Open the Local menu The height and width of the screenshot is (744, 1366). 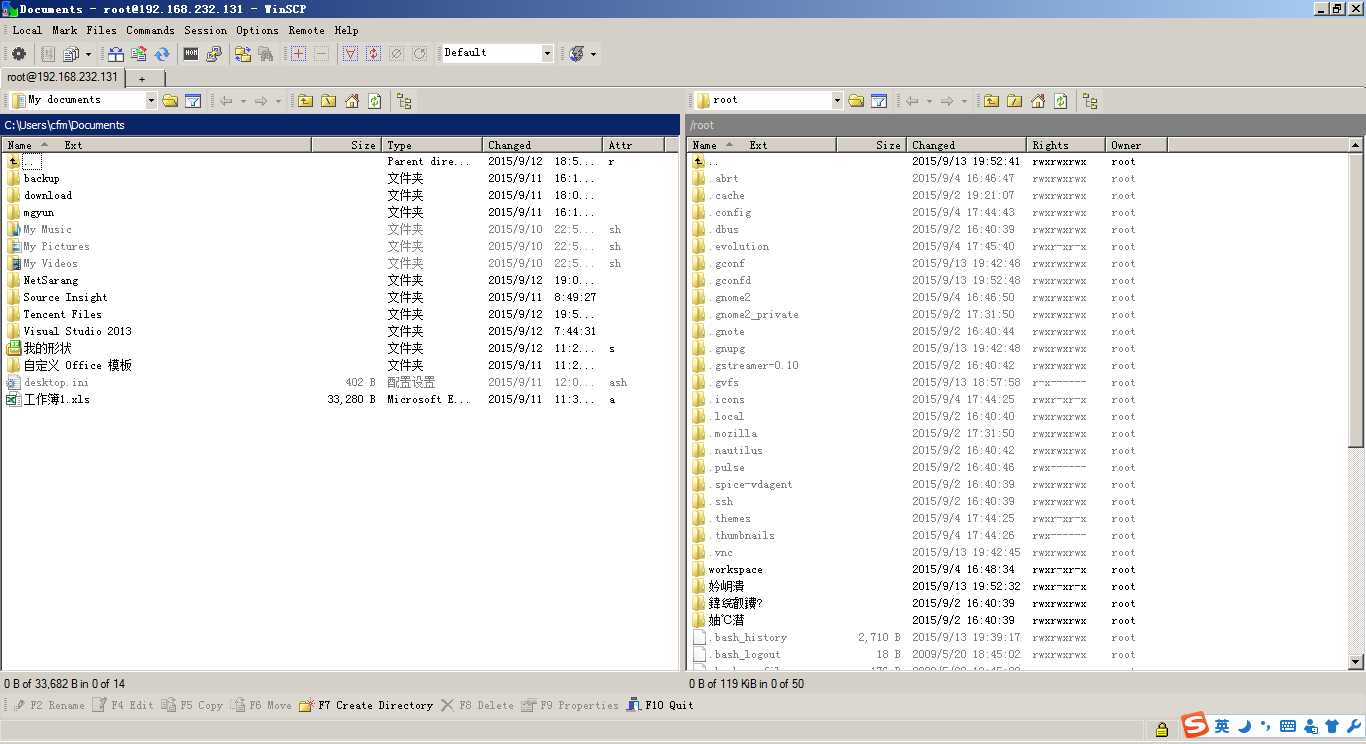pos(27,30)
